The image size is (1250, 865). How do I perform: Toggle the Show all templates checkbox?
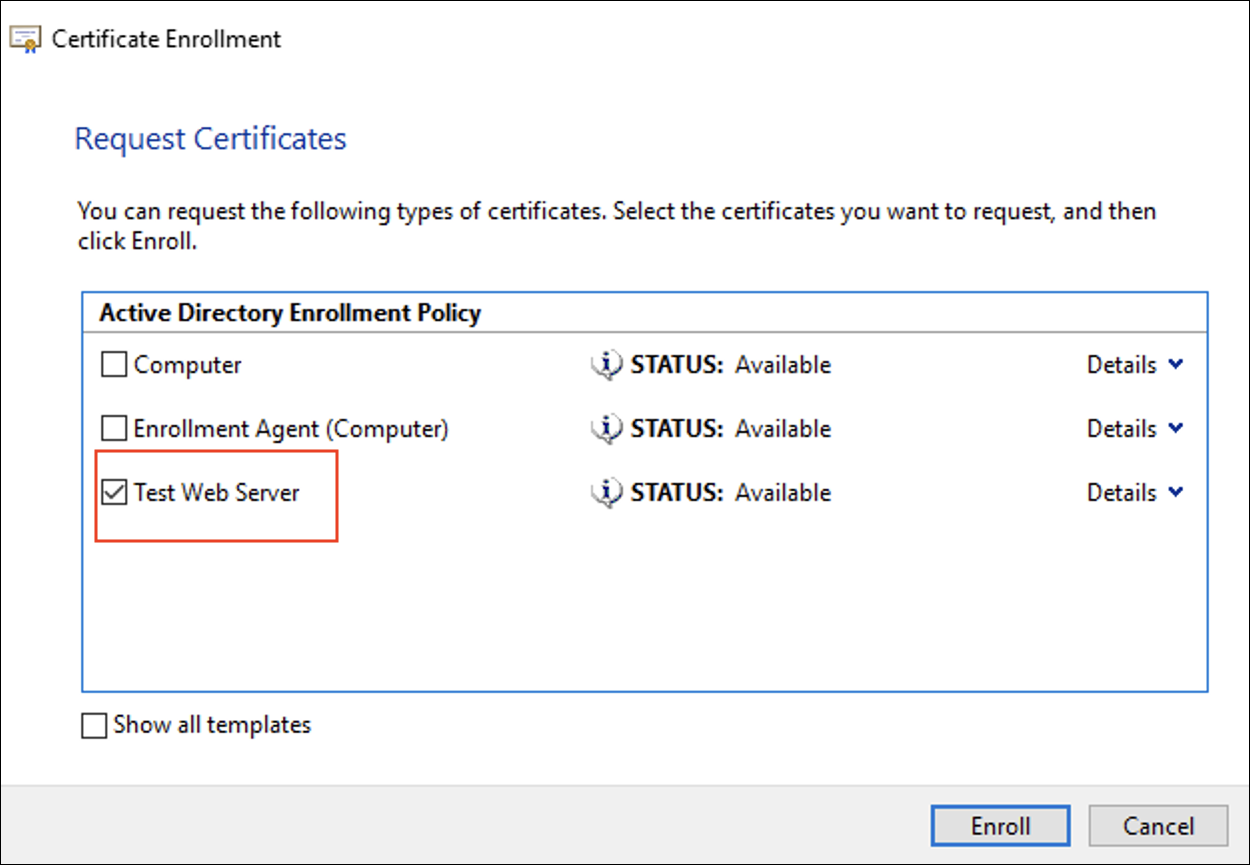[x=94, y=726]
